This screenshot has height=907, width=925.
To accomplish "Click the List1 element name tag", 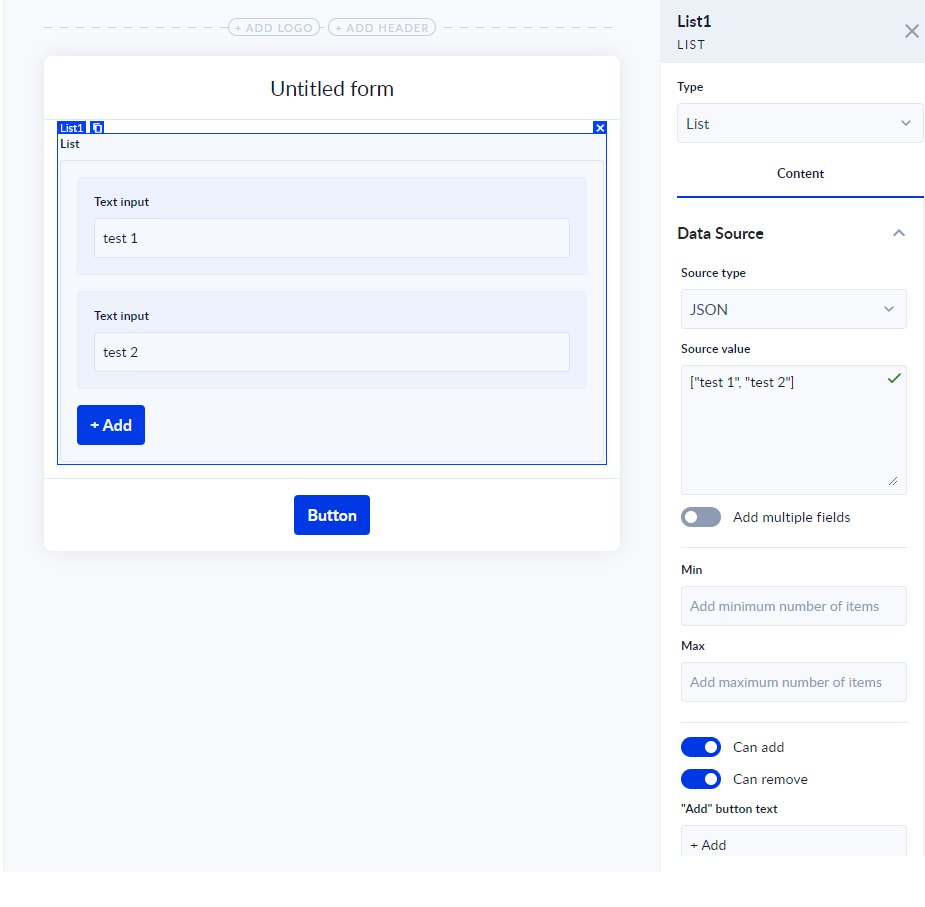I will pos(72,128).
